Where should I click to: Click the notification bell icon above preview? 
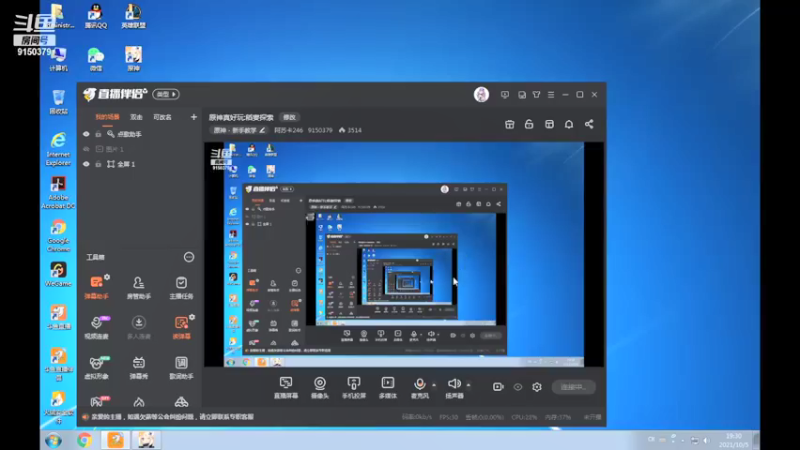coord(569,124)
